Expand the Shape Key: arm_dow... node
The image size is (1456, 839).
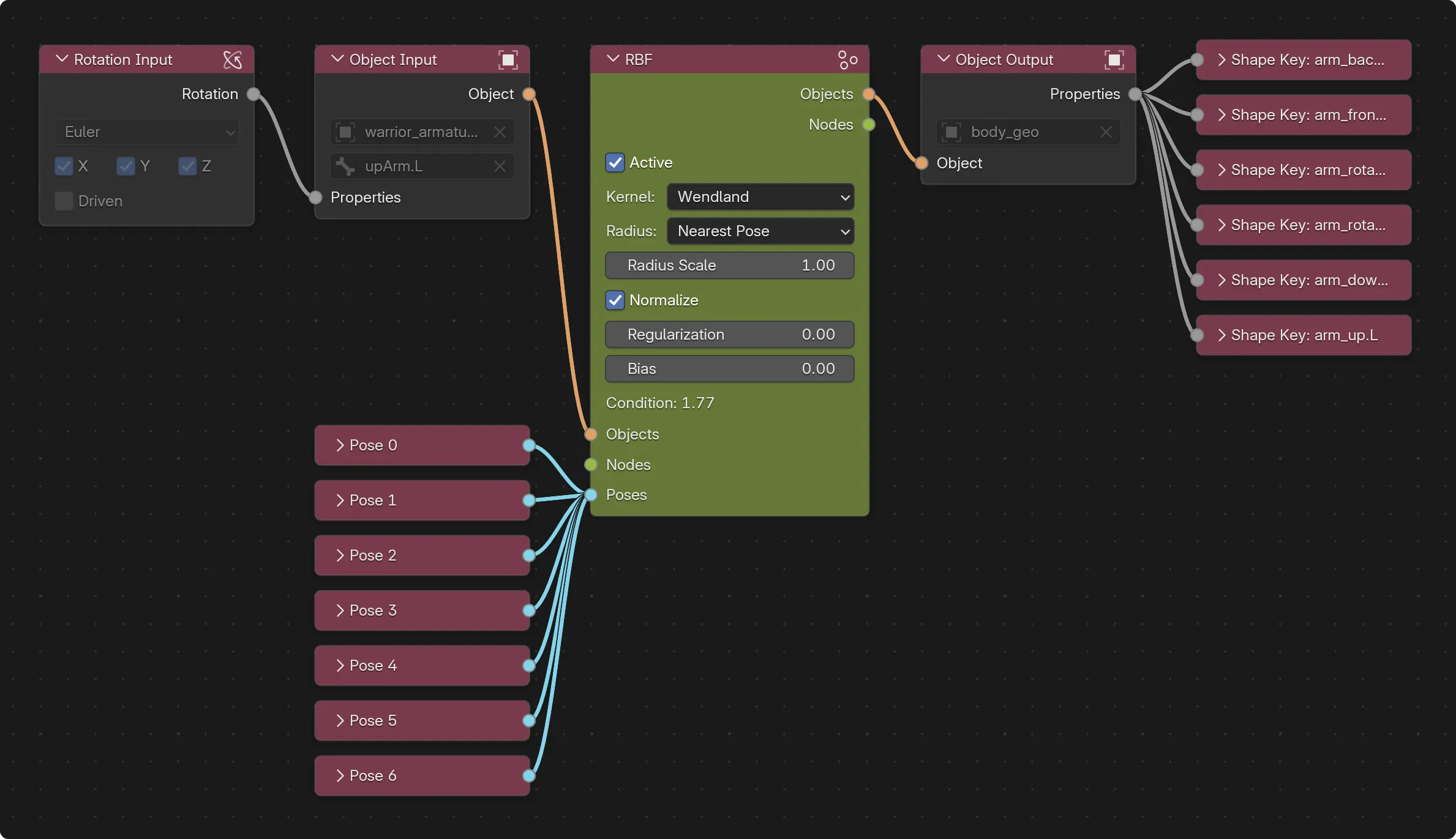pos(1221,280)
